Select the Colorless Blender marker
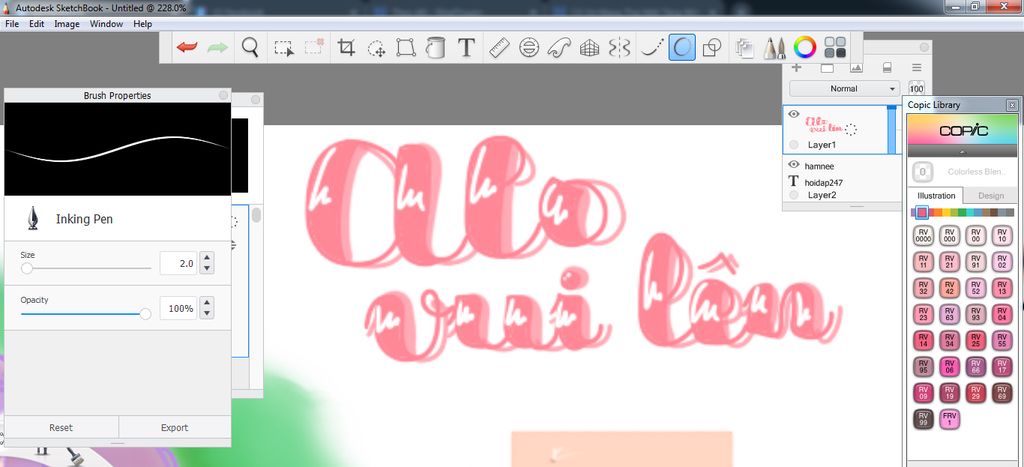 (922, 172)
